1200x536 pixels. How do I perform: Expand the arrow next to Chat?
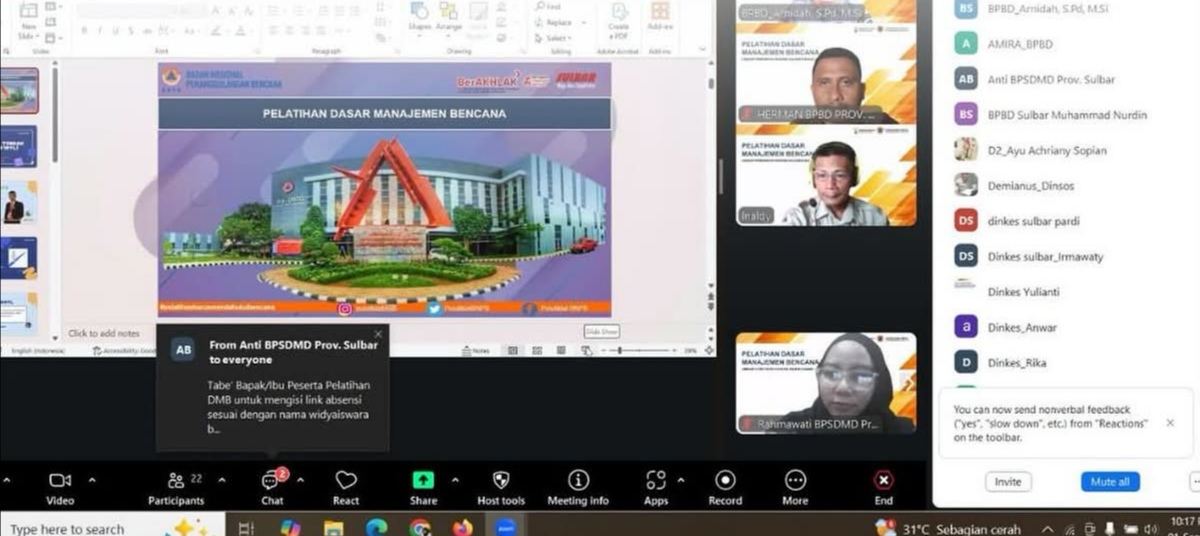[x=301, y=480]
